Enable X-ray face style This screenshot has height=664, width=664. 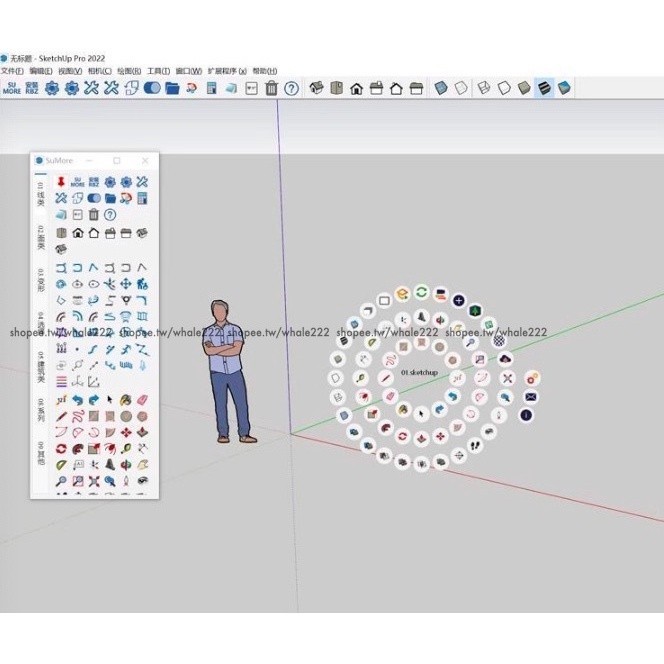click(x=441, y=88)
